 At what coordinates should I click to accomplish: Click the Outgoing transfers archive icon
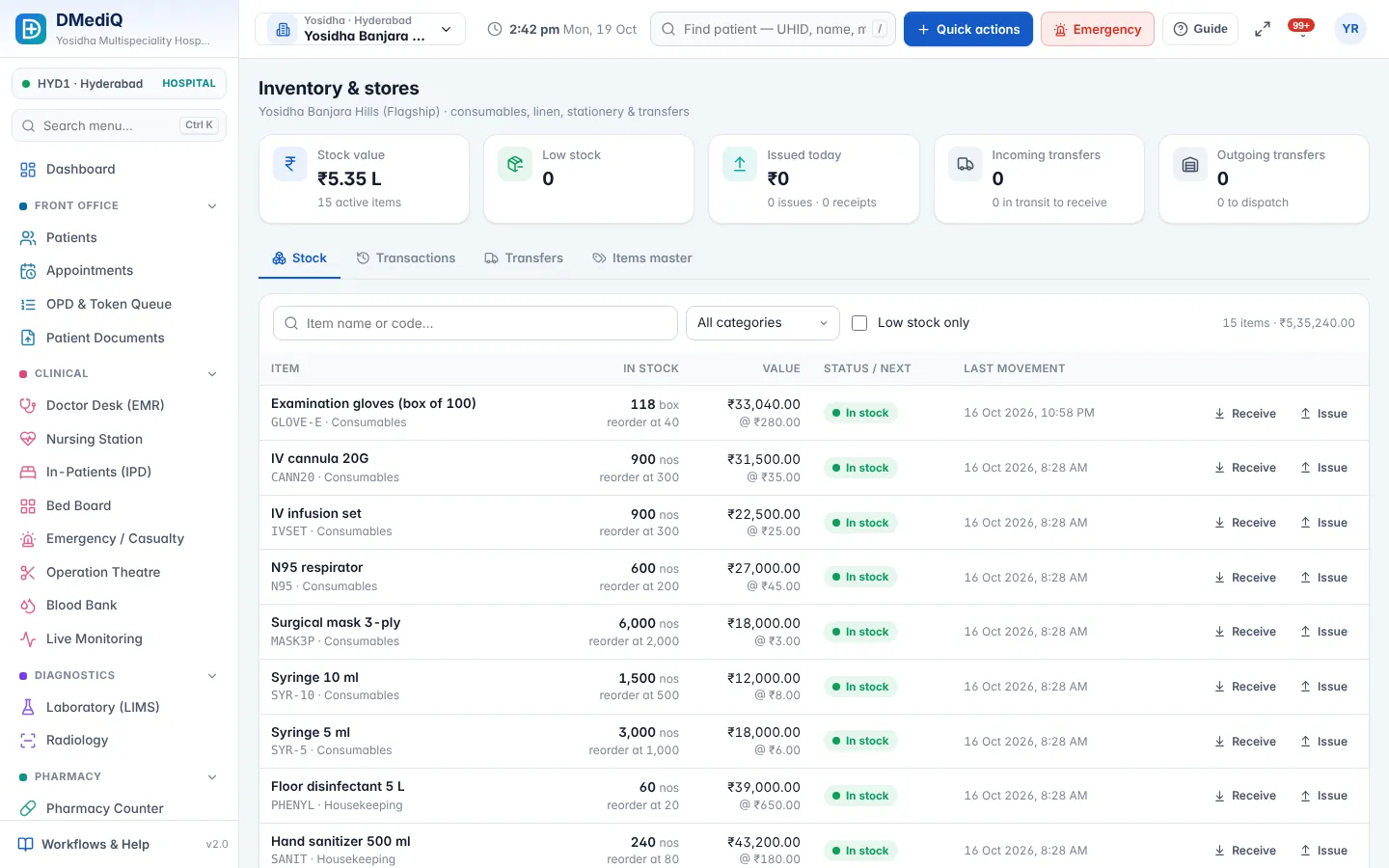[x=1190, y=164]
